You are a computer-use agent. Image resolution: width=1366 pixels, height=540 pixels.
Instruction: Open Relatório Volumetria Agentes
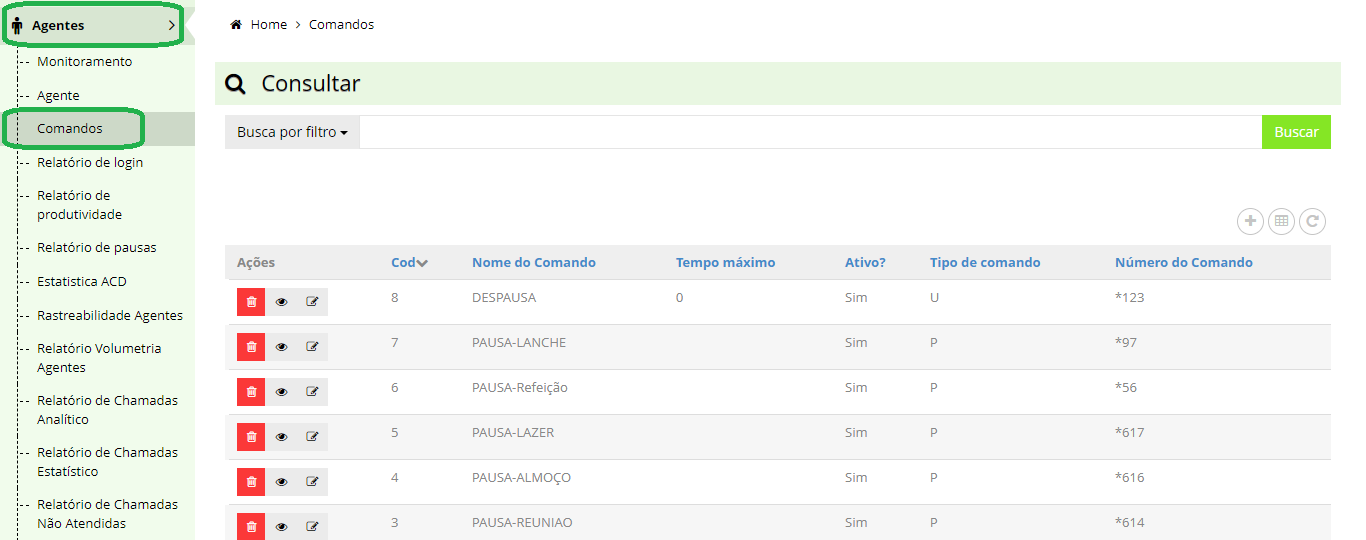pos(99,358)
